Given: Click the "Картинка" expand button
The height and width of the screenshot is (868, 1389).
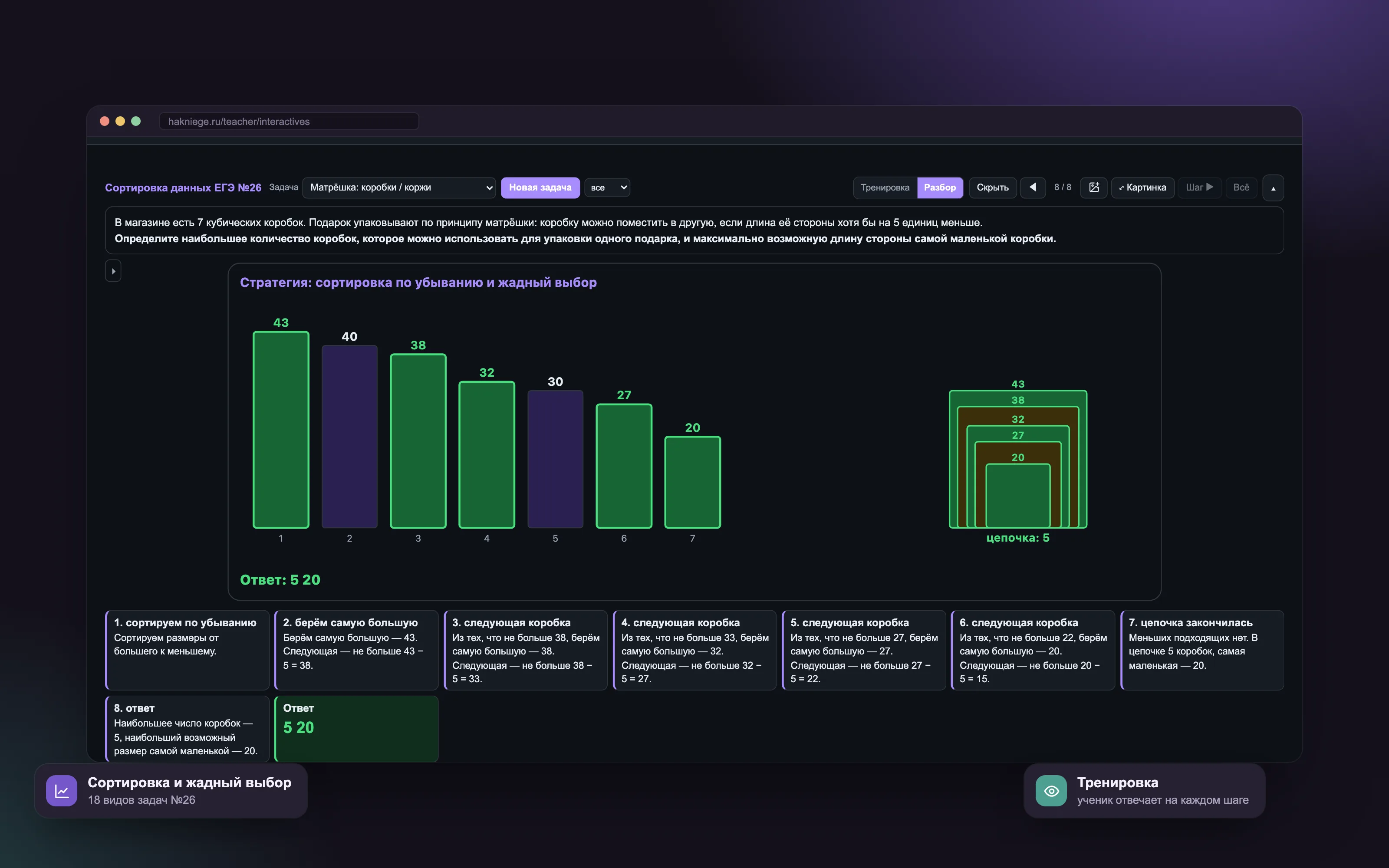Looking at the screenshot, I should (x=1142, y=188).
